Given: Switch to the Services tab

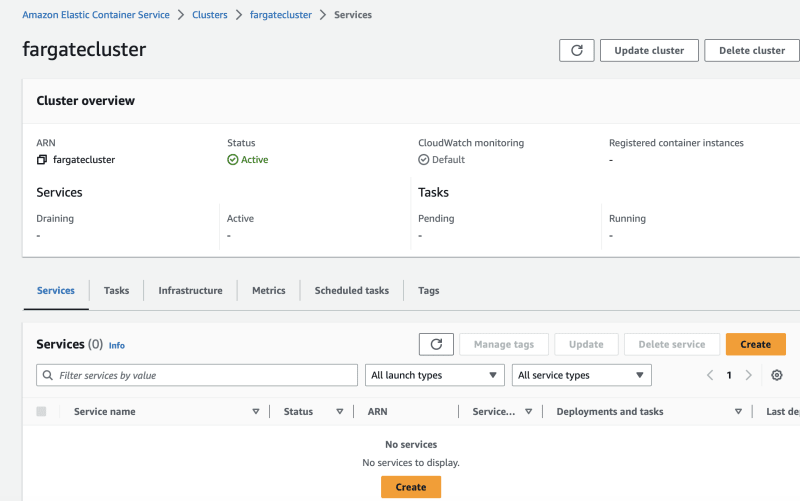Looking at the screenshot, I should coord(56,290).
